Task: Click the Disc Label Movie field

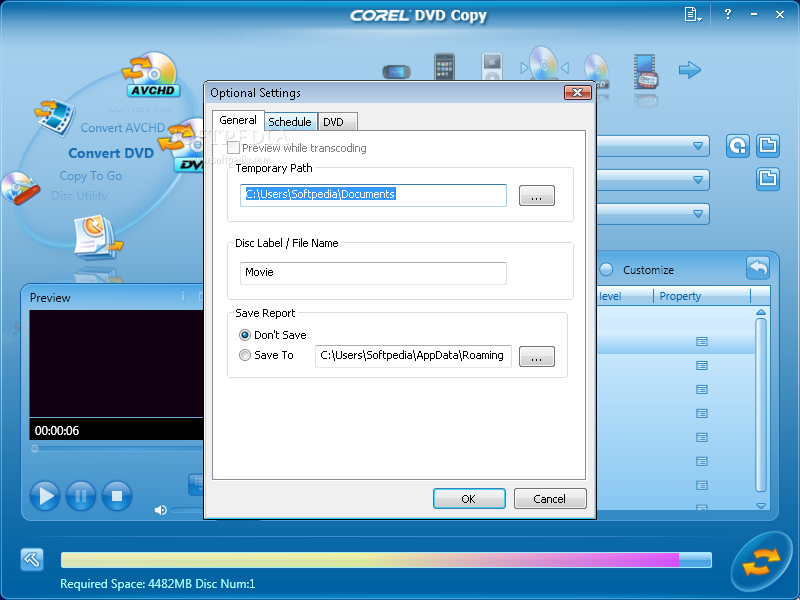Action: pos(373,273)
